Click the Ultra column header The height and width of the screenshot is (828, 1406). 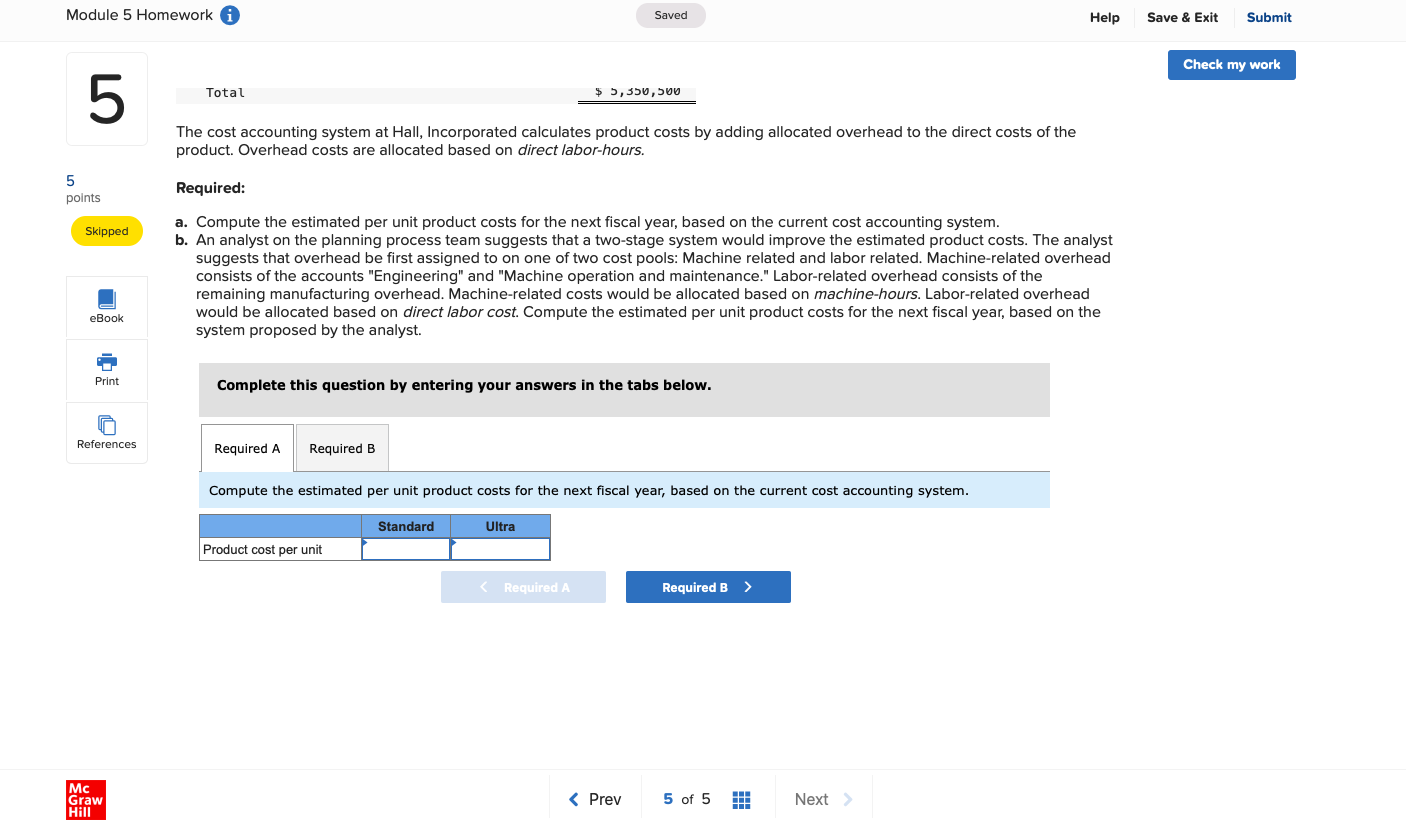[500, 526]
